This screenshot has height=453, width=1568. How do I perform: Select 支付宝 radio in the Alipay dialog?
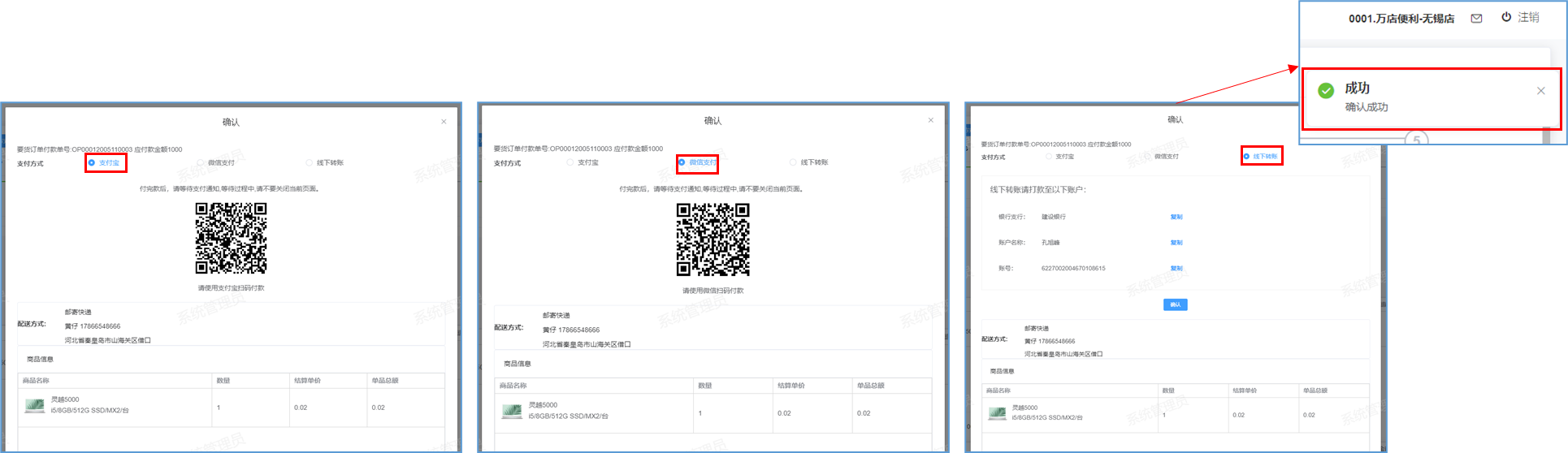[x=92, y=163]
